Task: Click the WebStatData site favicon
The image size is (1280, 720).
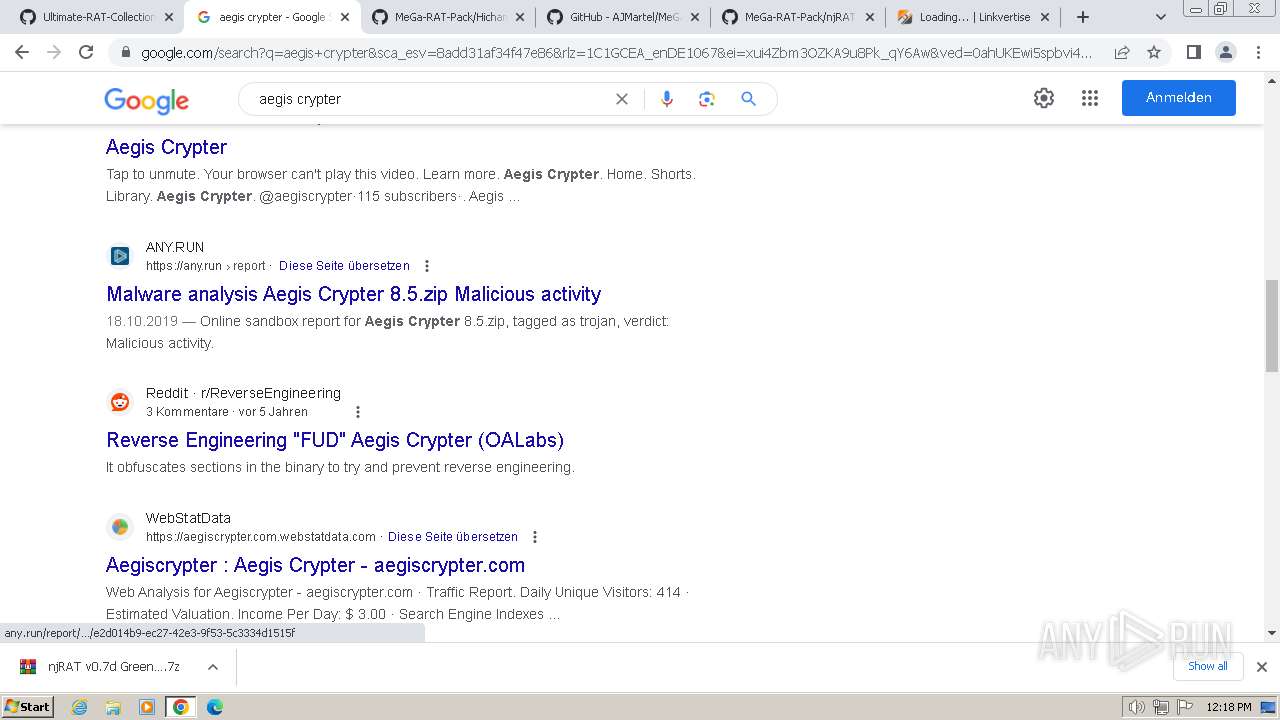Action: pos(120,527)
